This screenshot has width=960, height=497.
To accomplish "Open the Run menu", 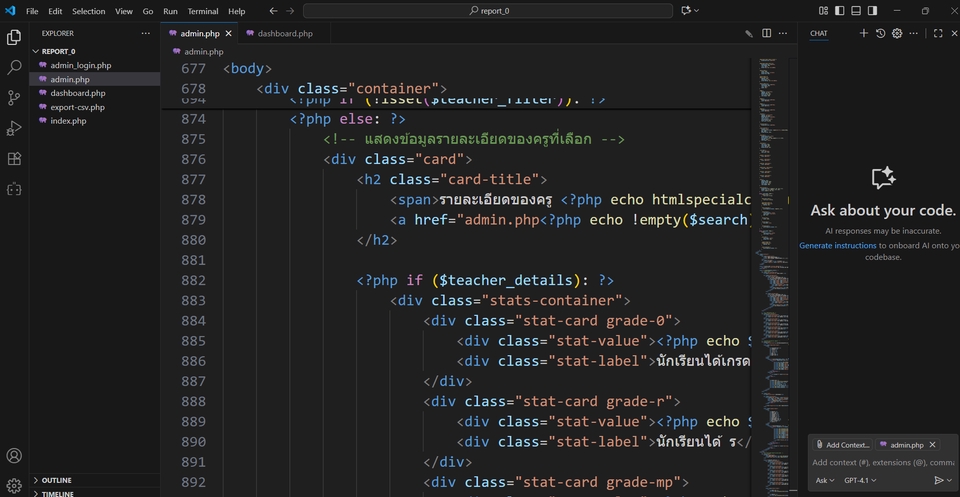I will (x=170, y=11).
